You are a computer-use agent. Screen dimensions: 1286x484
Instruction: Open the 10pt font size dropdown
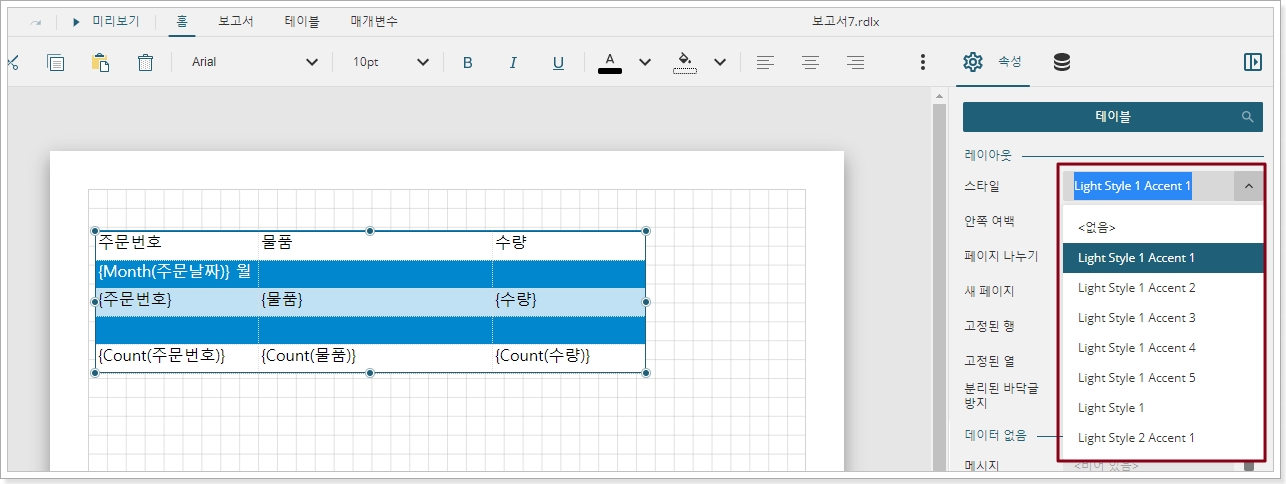tap(422, 62)
